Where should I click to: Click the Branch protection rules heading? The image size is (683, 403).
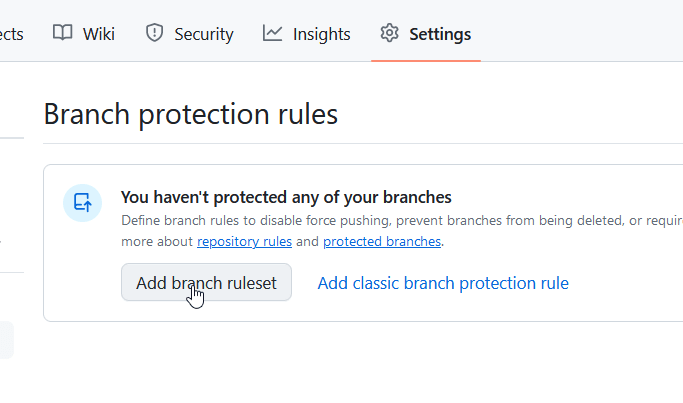pos(191,114)
